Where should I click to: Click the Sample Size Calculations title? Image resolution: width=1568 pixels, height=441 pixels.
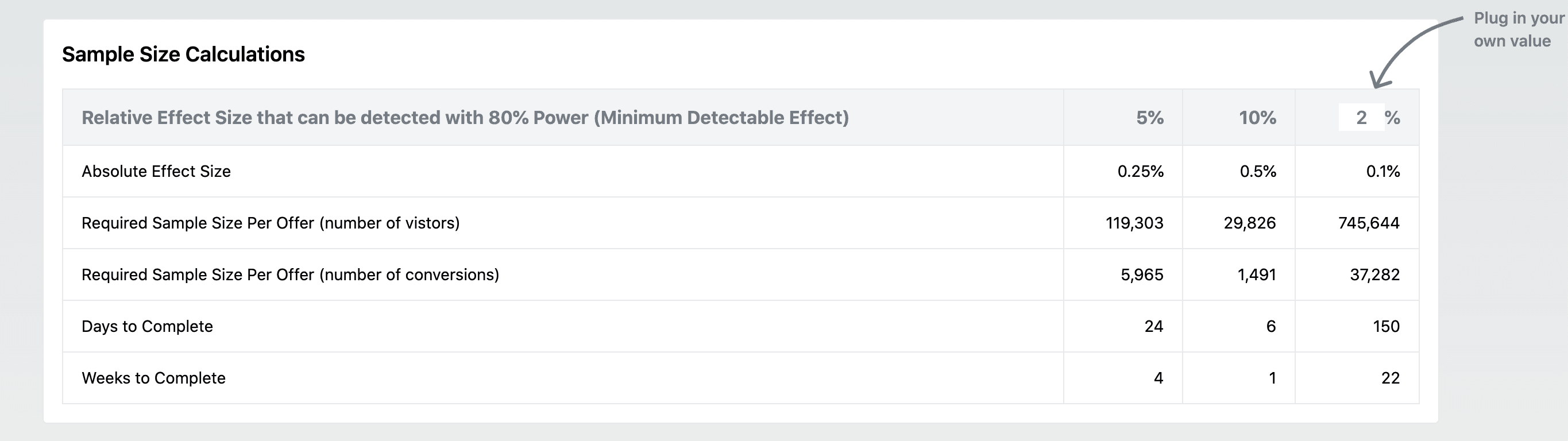pos(183,54)
